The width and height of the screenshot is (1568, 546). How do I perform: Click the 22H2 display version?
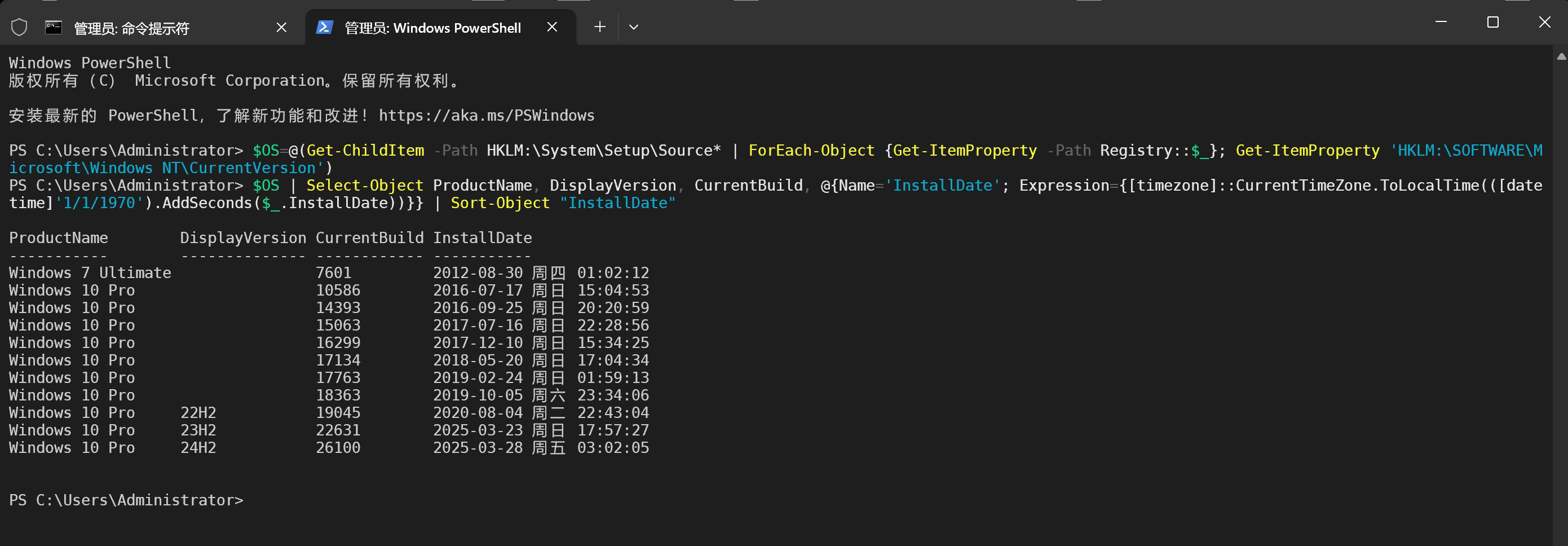tap(198, 413)
